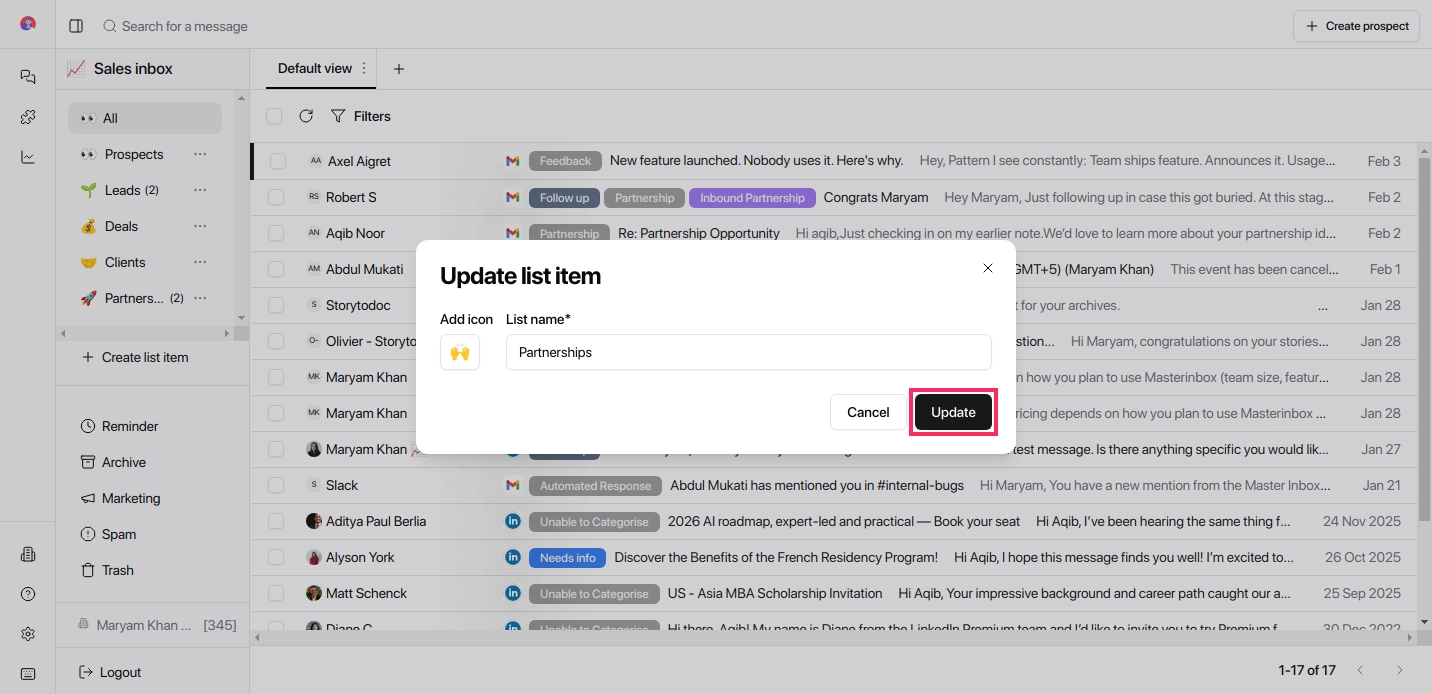Open the Default view options menu
Image resolution: width=1432 pixels, height=694 pixels.
(364, 68)
